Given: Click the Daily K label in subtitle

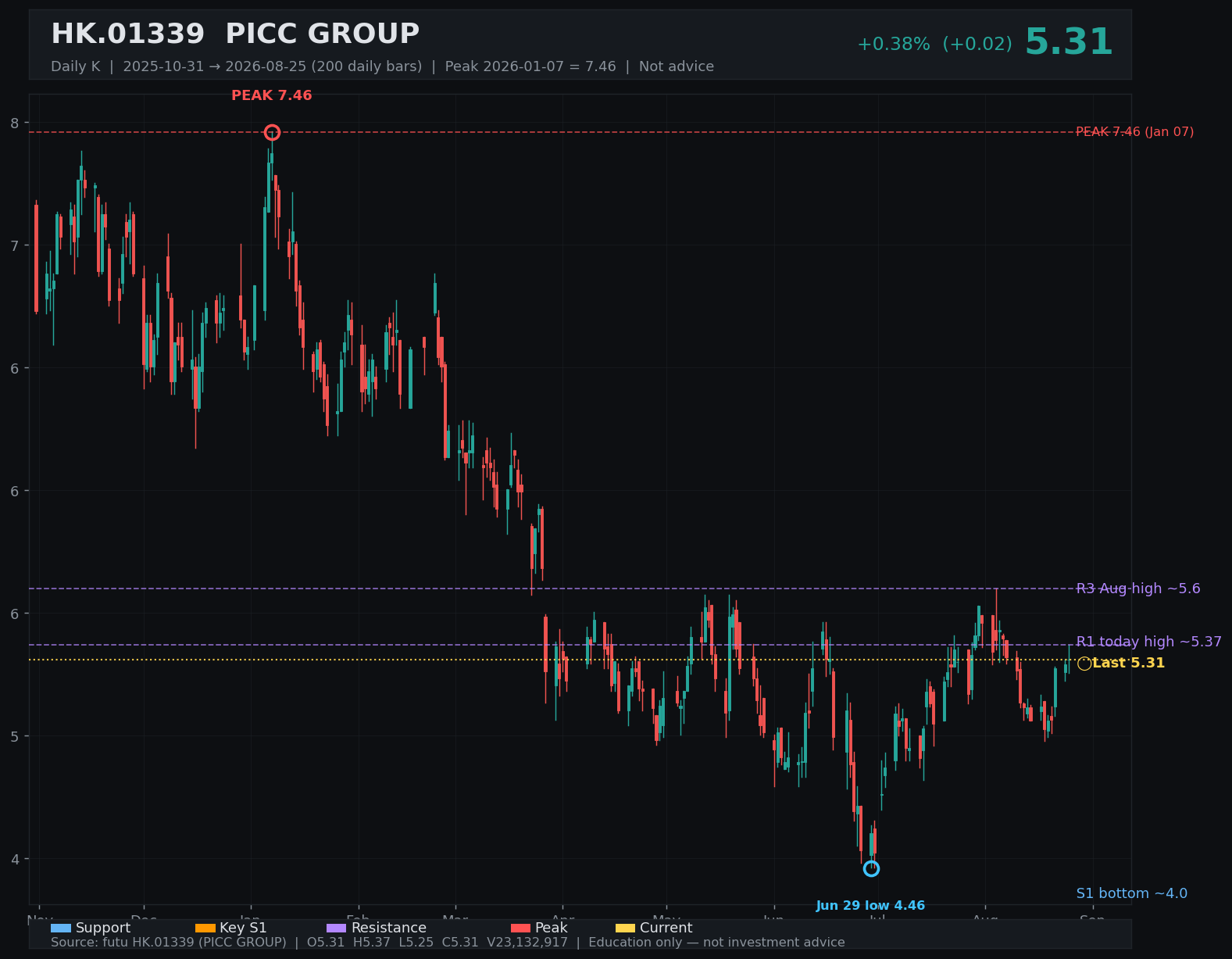Looking at the screenshot, I should click(x=76, y=66).
